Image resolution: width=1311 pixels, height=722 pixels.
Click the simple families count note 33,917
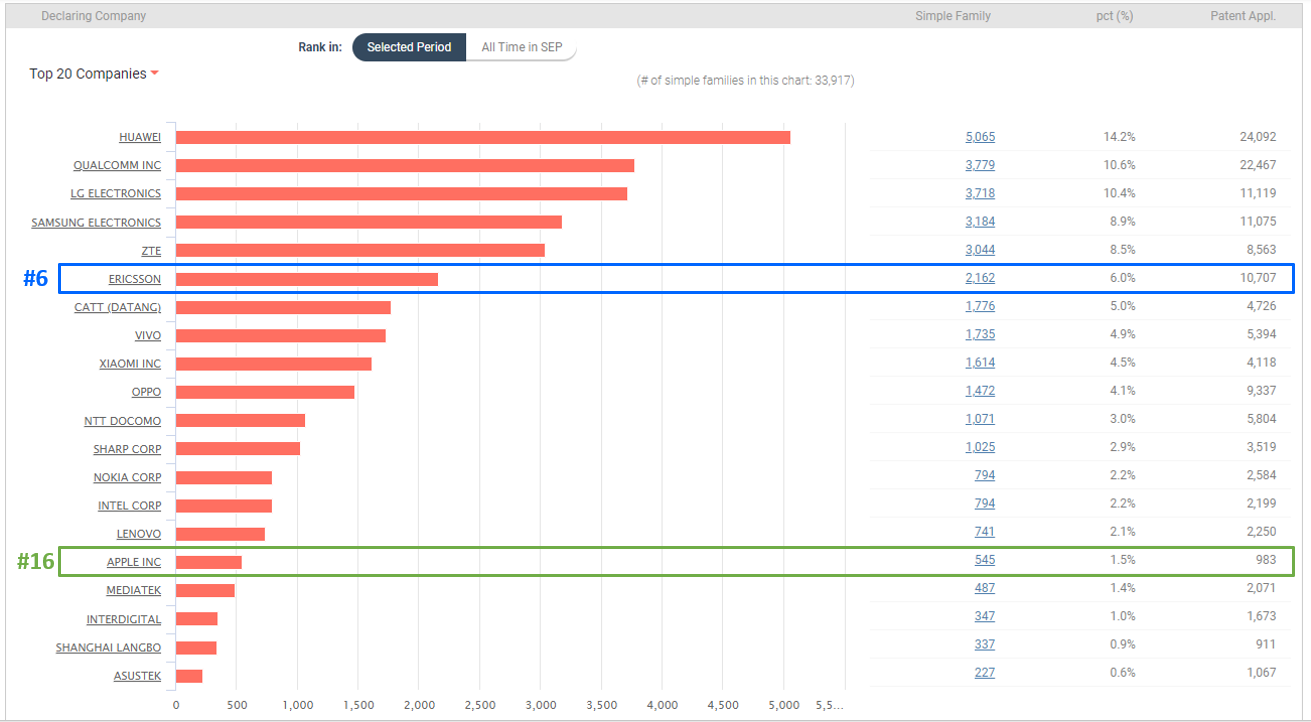[x=746, y=80]
